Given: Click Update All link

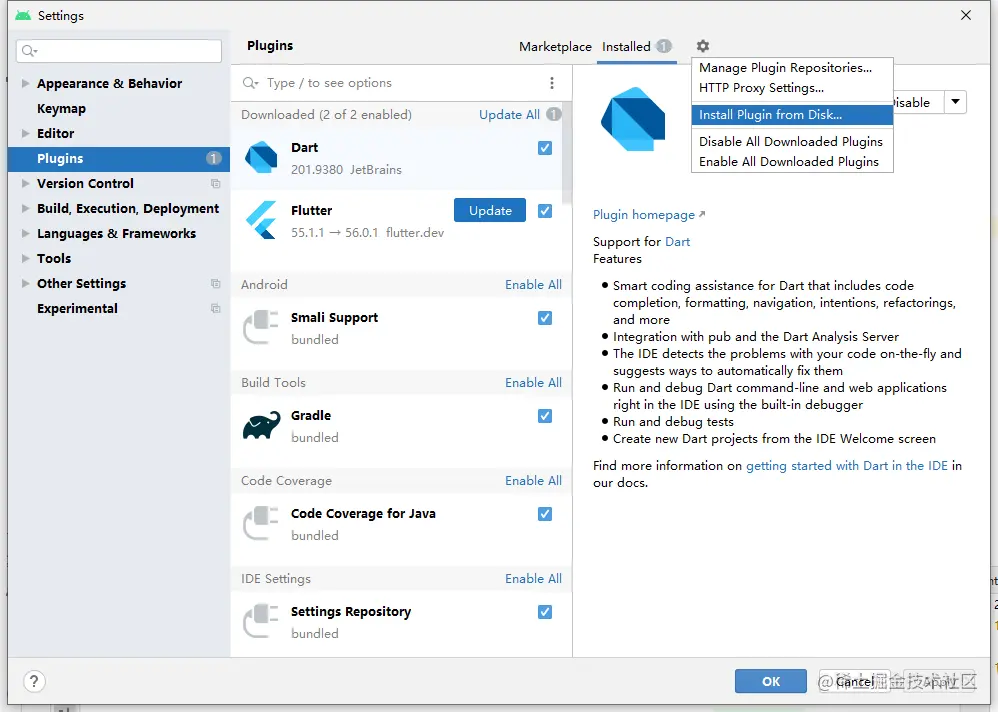Looking at the screenshot, I should click(509, 115).
